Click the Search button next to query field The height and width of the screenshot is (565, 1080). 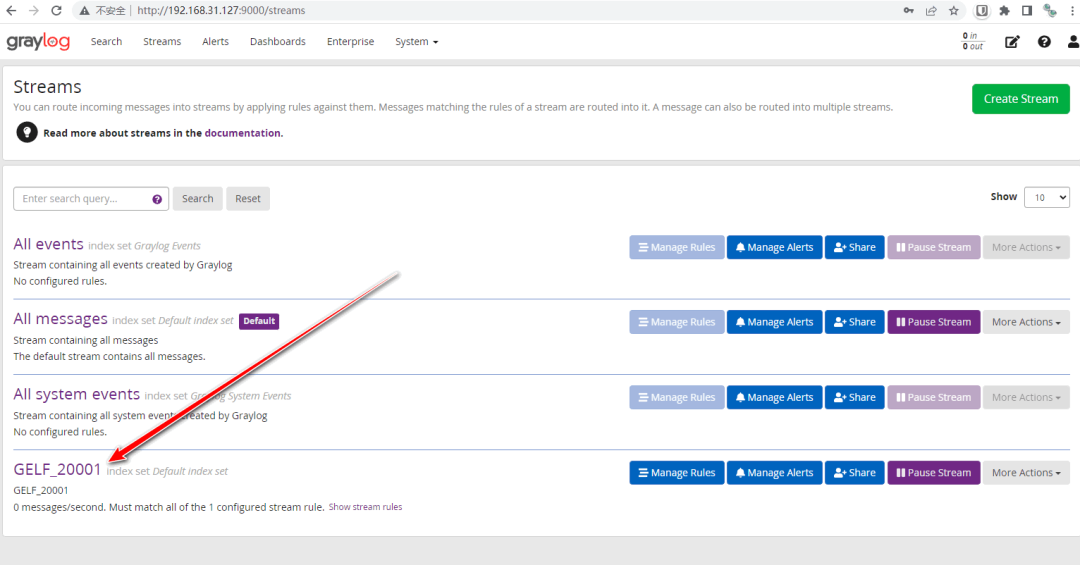click(x=198, y=198)
